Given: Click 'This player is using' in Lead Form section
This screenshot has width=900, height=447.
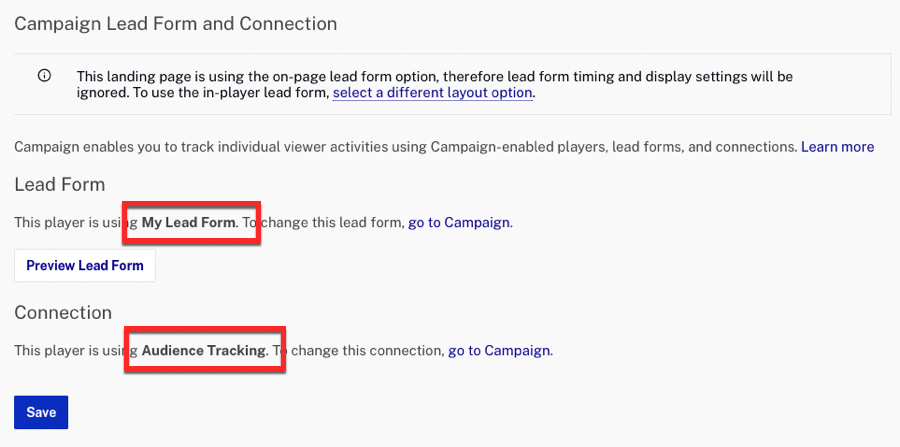Looking at the screenshot, I should click(76, 223).
